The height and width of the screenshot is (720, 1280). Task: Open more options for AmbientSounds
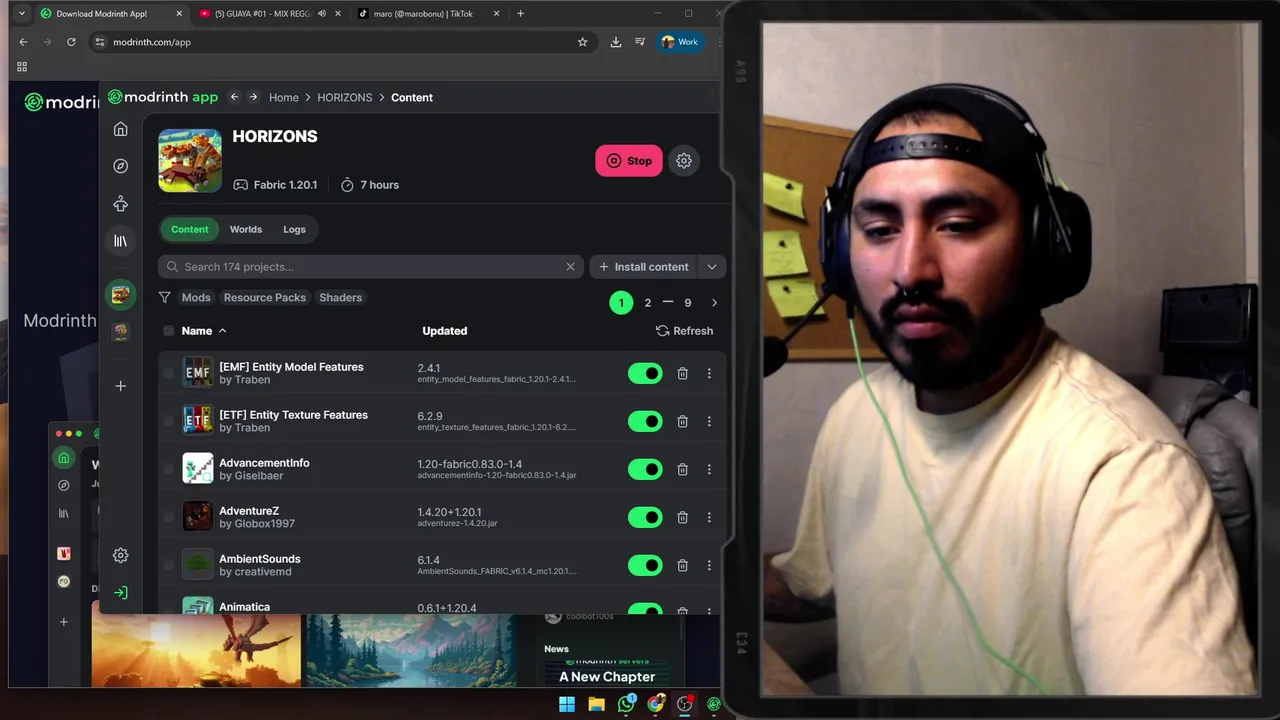(x=709, y=565)
